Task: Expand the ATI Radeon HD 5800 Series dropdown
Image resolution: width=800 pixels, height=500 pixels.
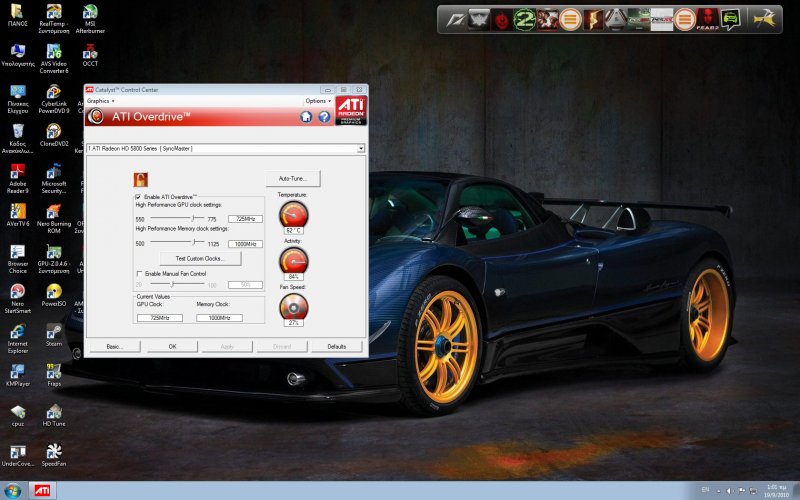Action: tap(360, 149)
